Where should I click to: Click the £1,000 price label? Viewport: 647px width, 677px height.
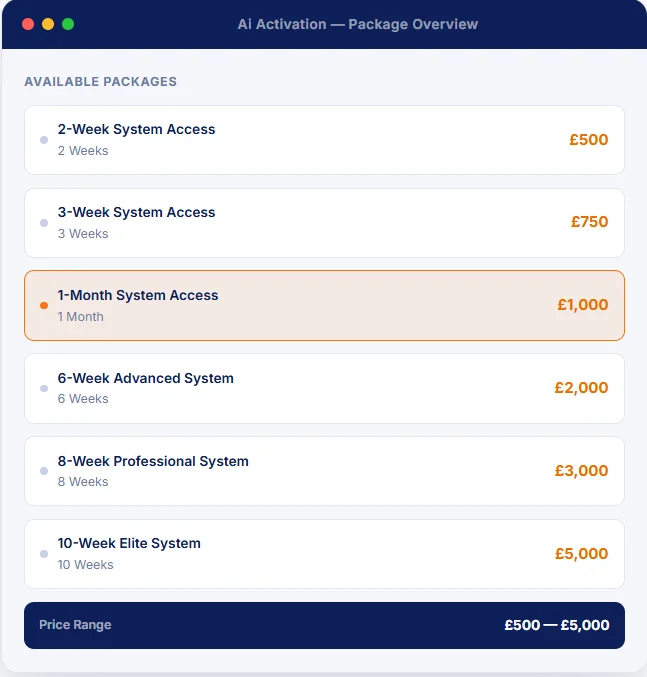(583, 305)
